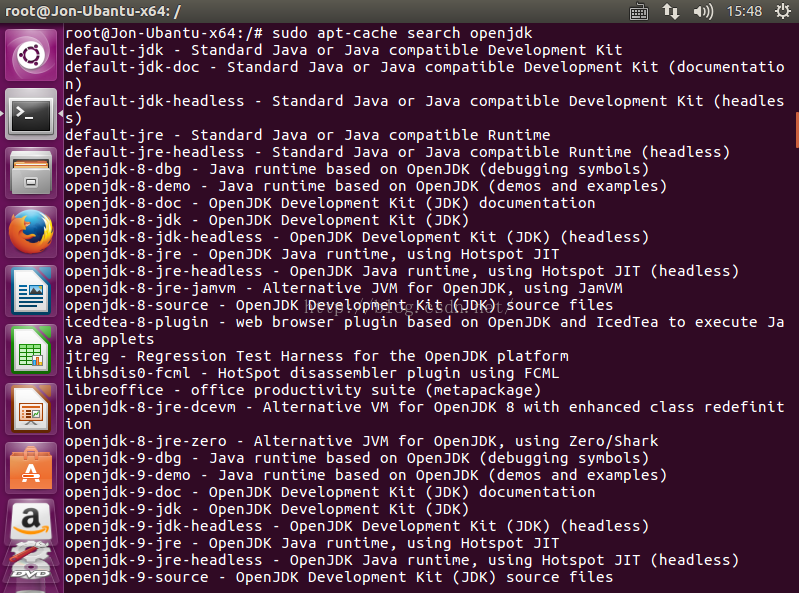The height and width of the screenshot is (593, 799).
Task: Click the Terminal icon in the launcher
Action: click(x=31, y=114)
